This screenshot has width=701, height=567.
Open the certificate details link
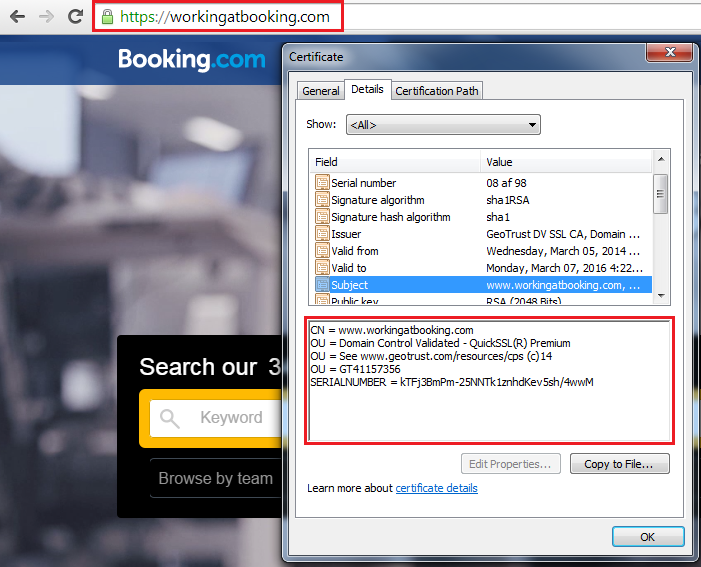[436, 488]
